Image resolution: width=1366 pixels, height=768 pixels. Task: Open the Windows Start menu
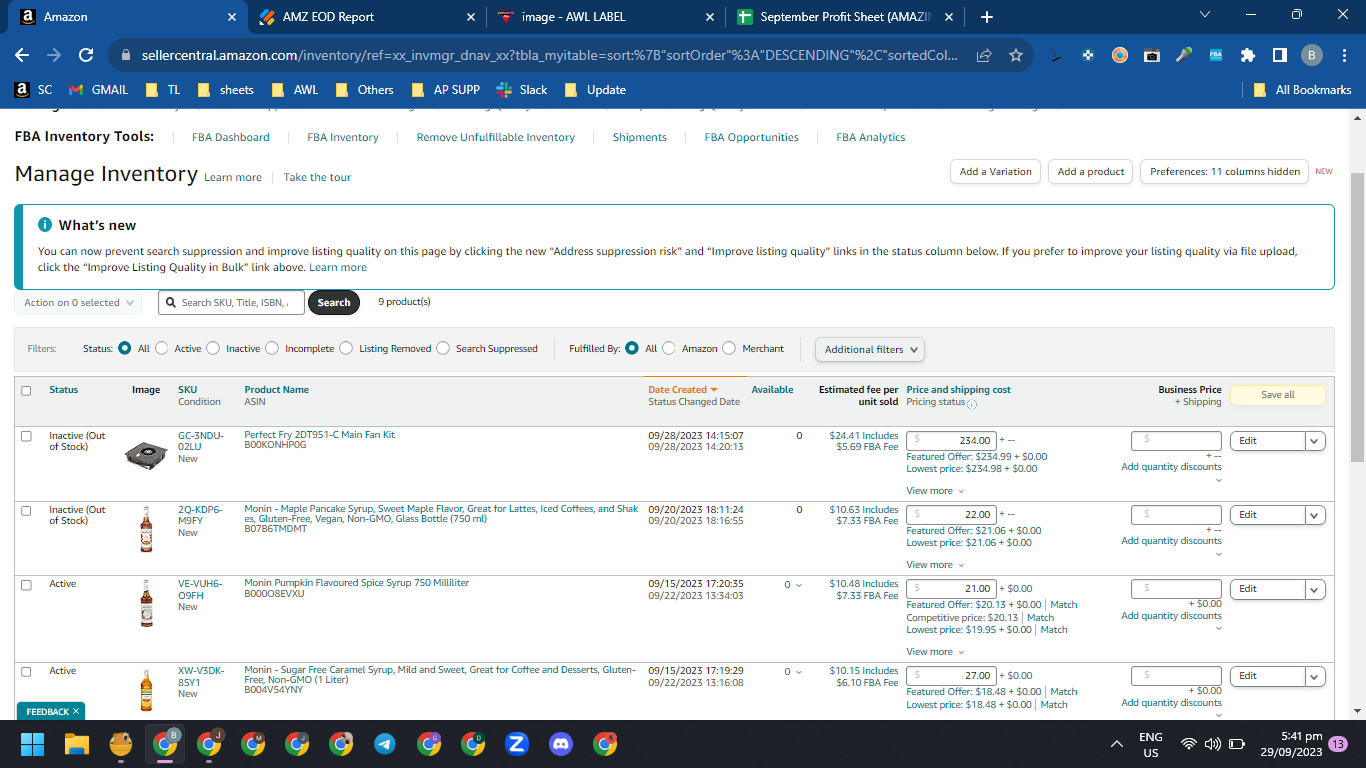33,744
